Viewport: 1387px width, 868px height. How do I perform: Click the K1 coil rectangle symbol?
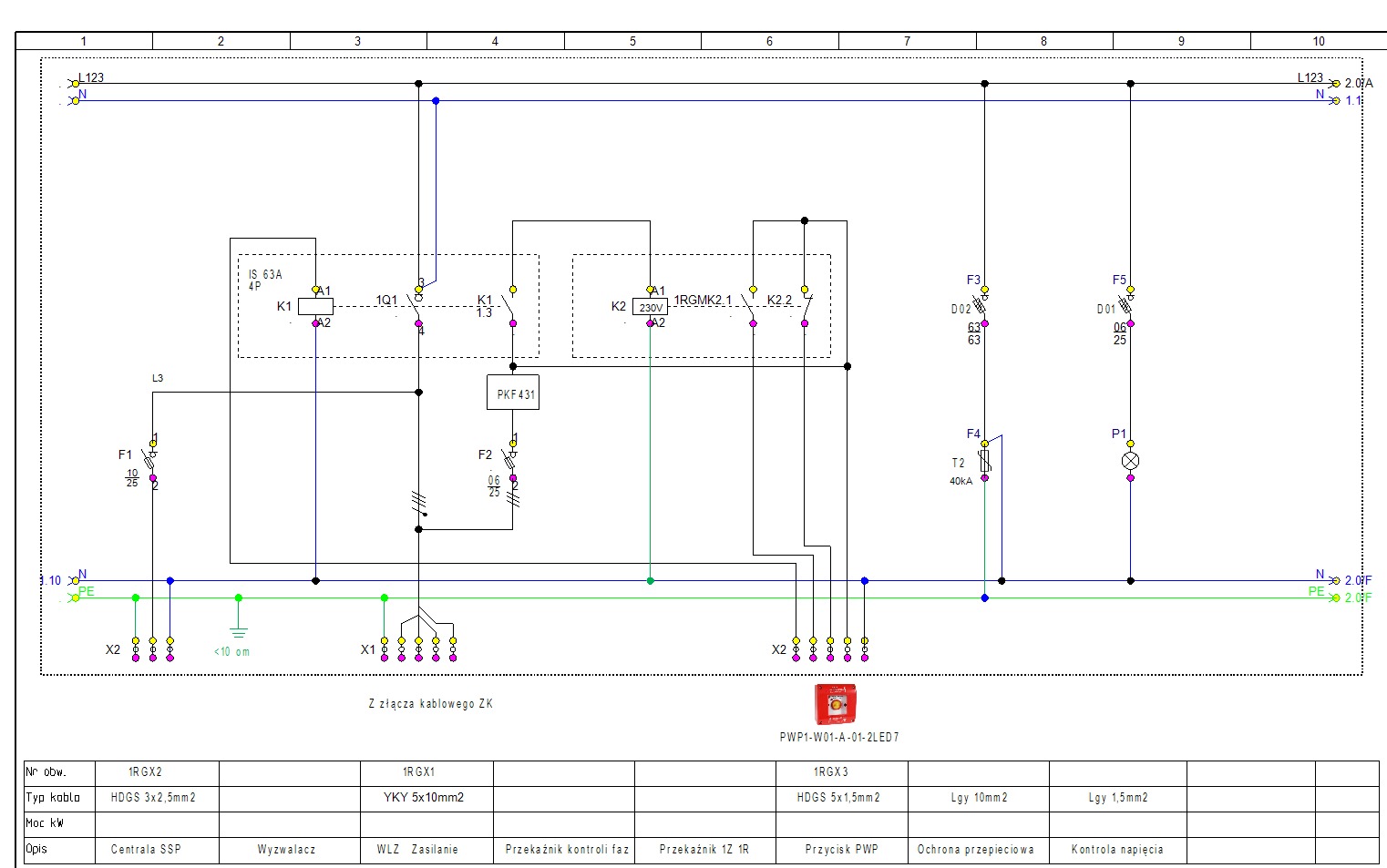click(315, 307)
